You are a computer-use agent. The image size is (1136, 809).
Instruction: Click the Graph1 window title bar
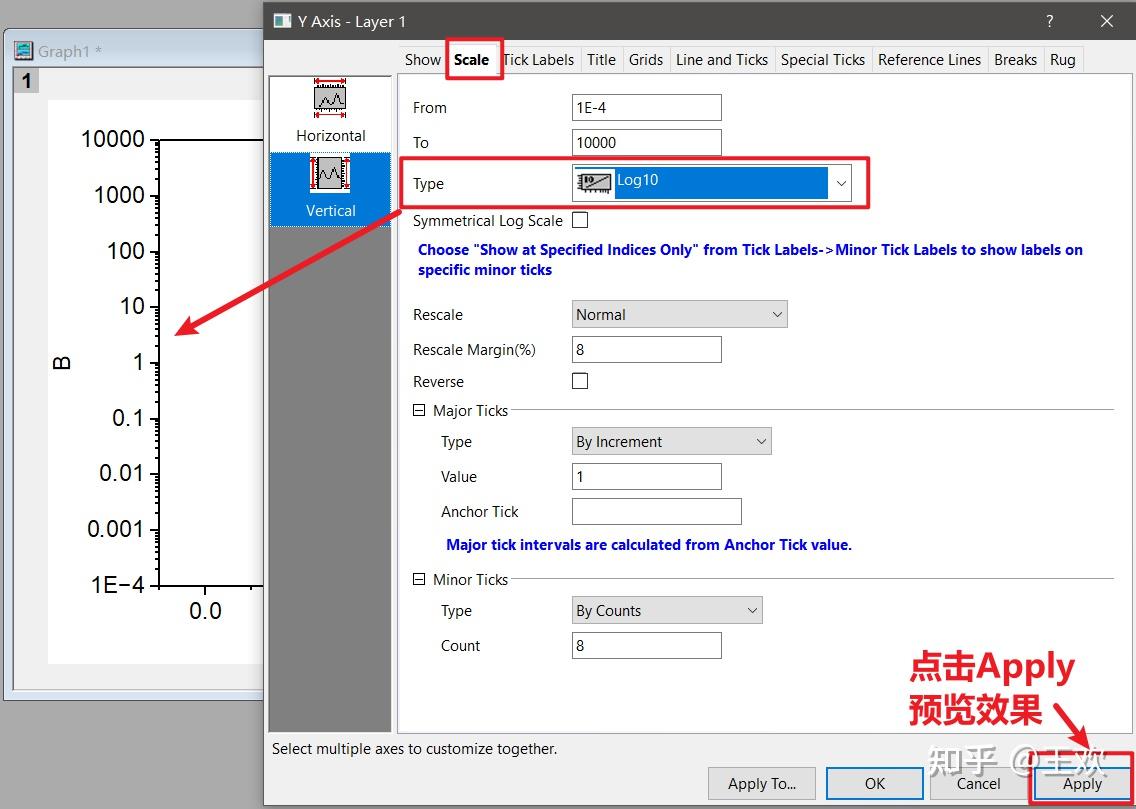[138, 51]
